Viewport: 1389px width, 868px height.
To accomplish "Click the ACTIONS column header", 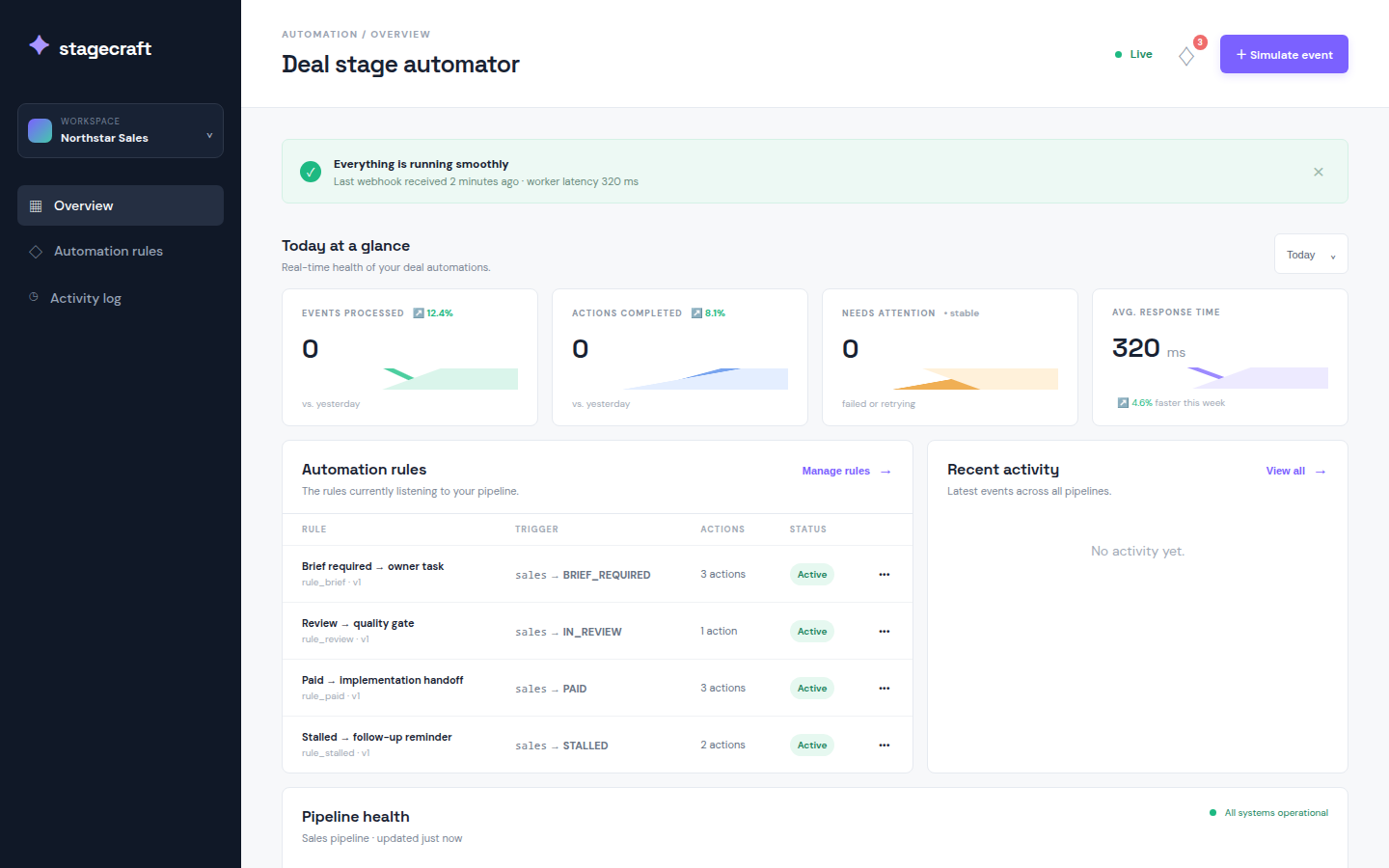I will pyautogui.click(x=722, y=529).
